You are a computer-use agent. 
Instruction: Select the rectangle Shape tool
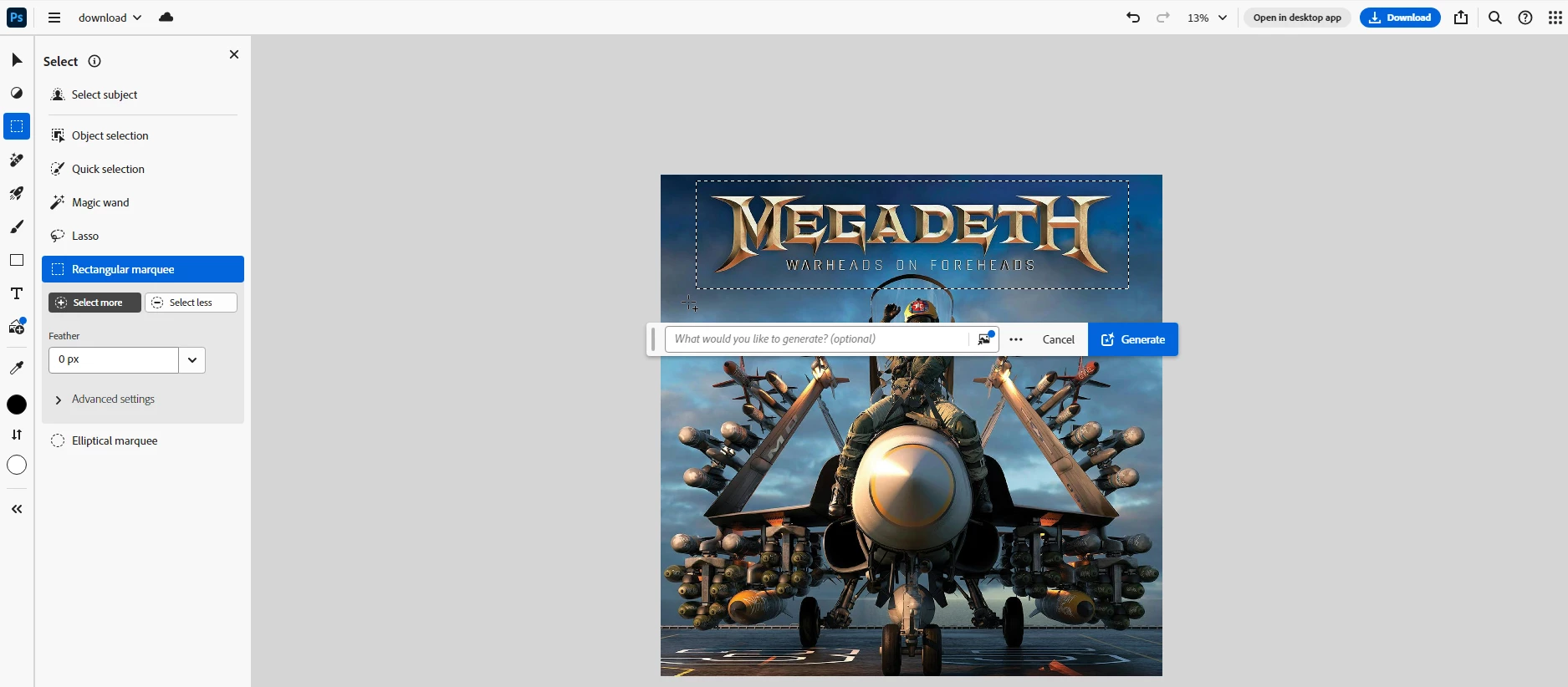[x=17, y=260]
